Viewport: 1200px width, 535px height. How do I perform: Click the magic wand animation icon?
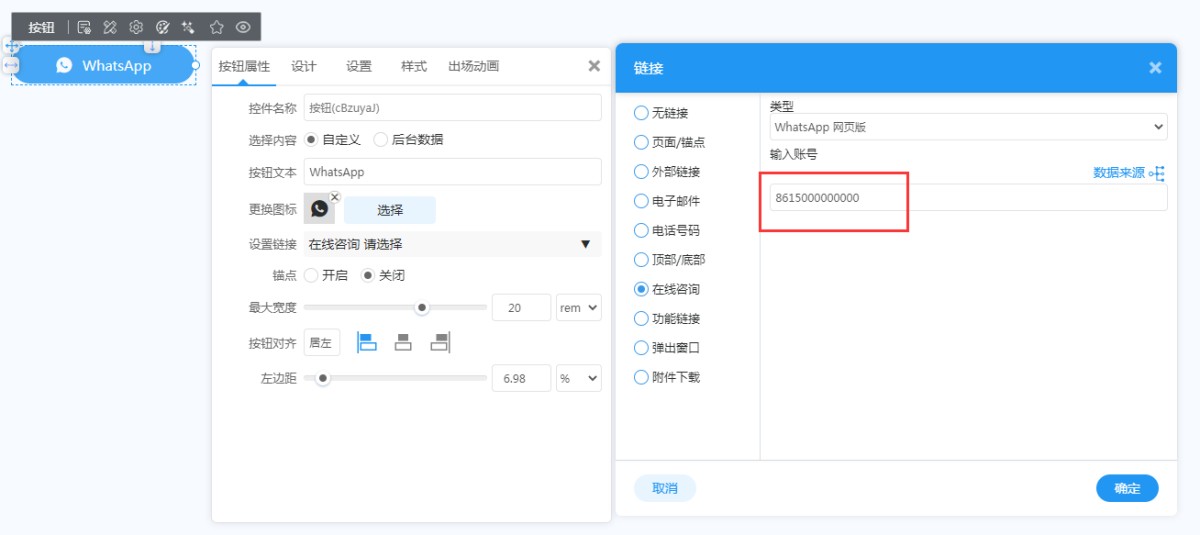click(x=188, y=28)
